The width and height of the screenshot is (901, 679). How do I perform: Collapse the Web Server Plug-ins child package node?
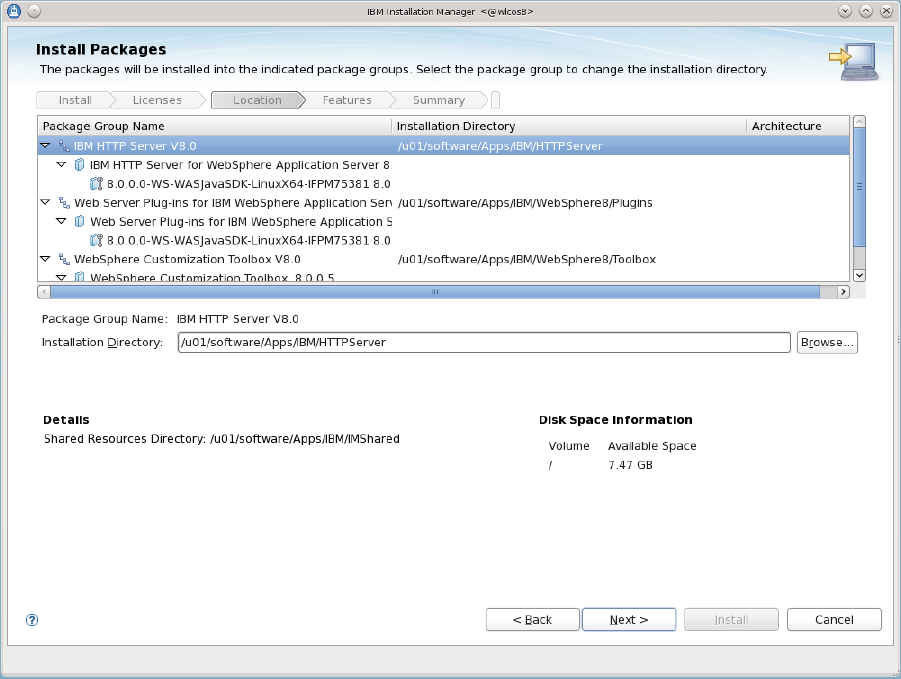click(61, 221)
